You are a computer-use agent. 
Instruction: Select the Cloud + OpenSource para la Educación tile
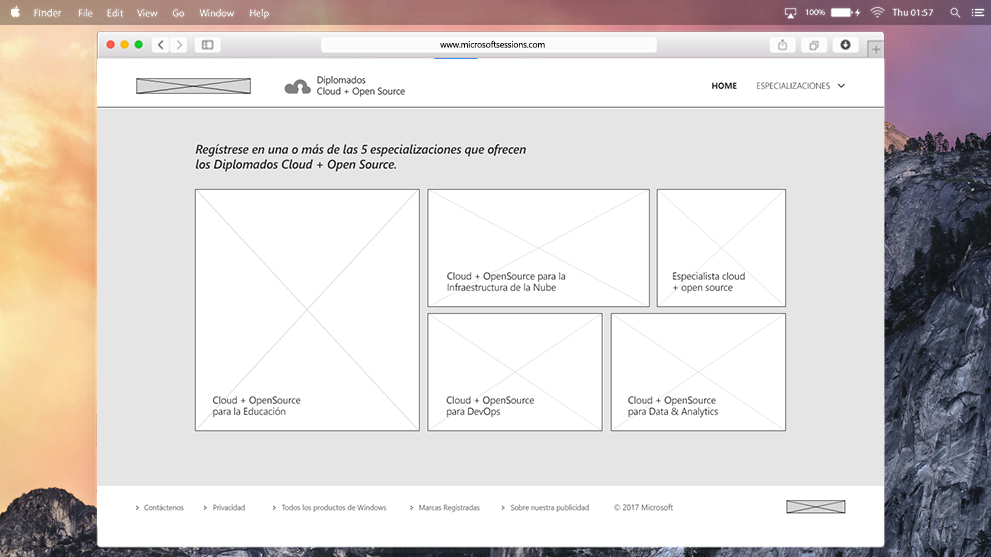point(307,310)
